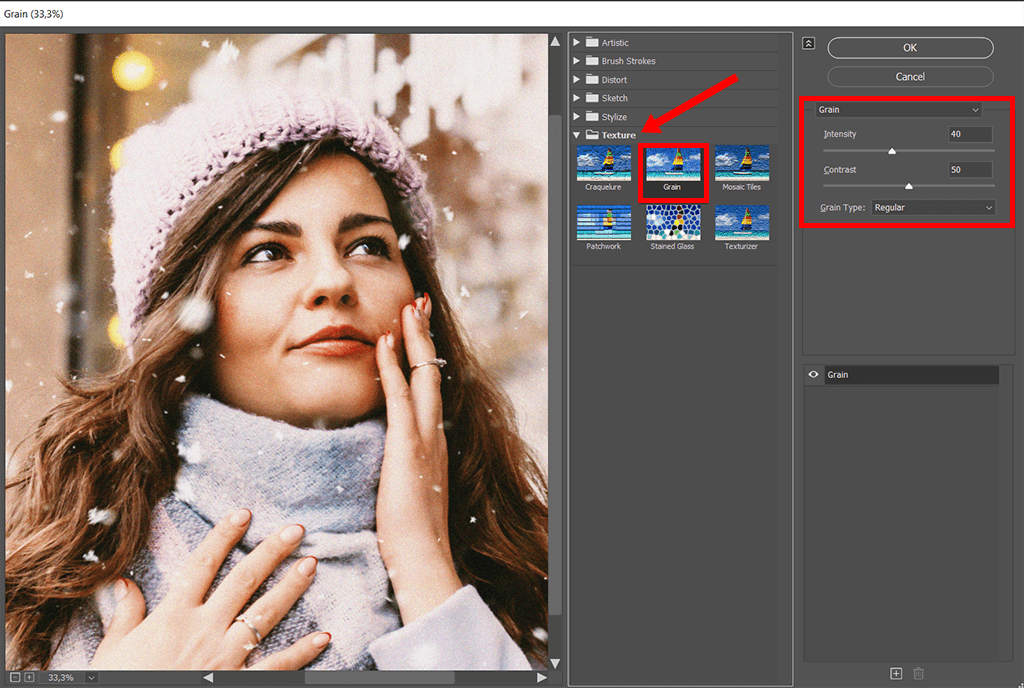Image resolution: width=1024 pixels, height=688 pixels.
Task: Click the Distort folder icon
Action: click(592, 80)
